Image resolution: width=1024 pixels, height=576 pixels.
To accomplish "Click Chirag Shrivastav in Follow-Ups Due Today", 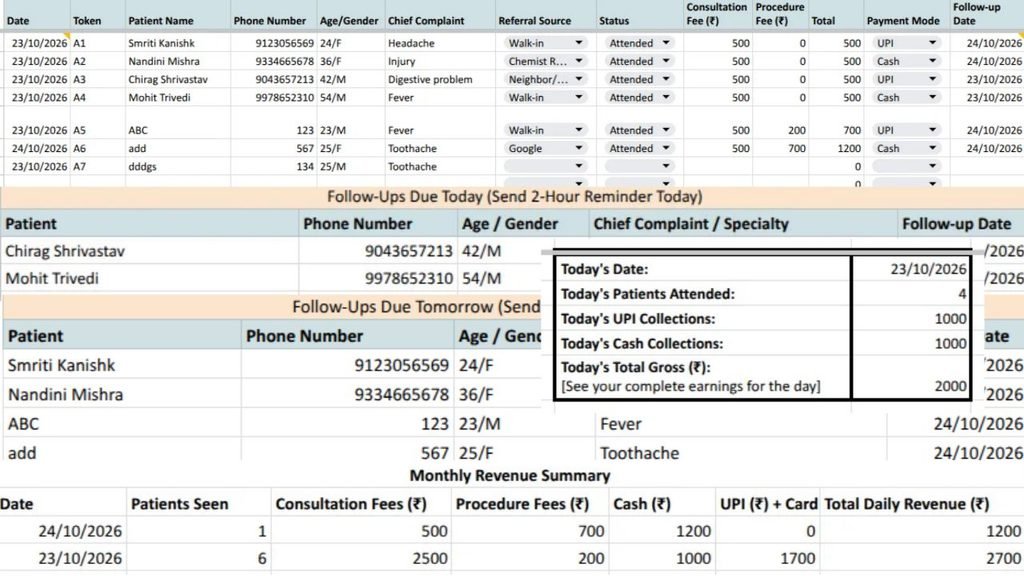I will tap(65, 251).
